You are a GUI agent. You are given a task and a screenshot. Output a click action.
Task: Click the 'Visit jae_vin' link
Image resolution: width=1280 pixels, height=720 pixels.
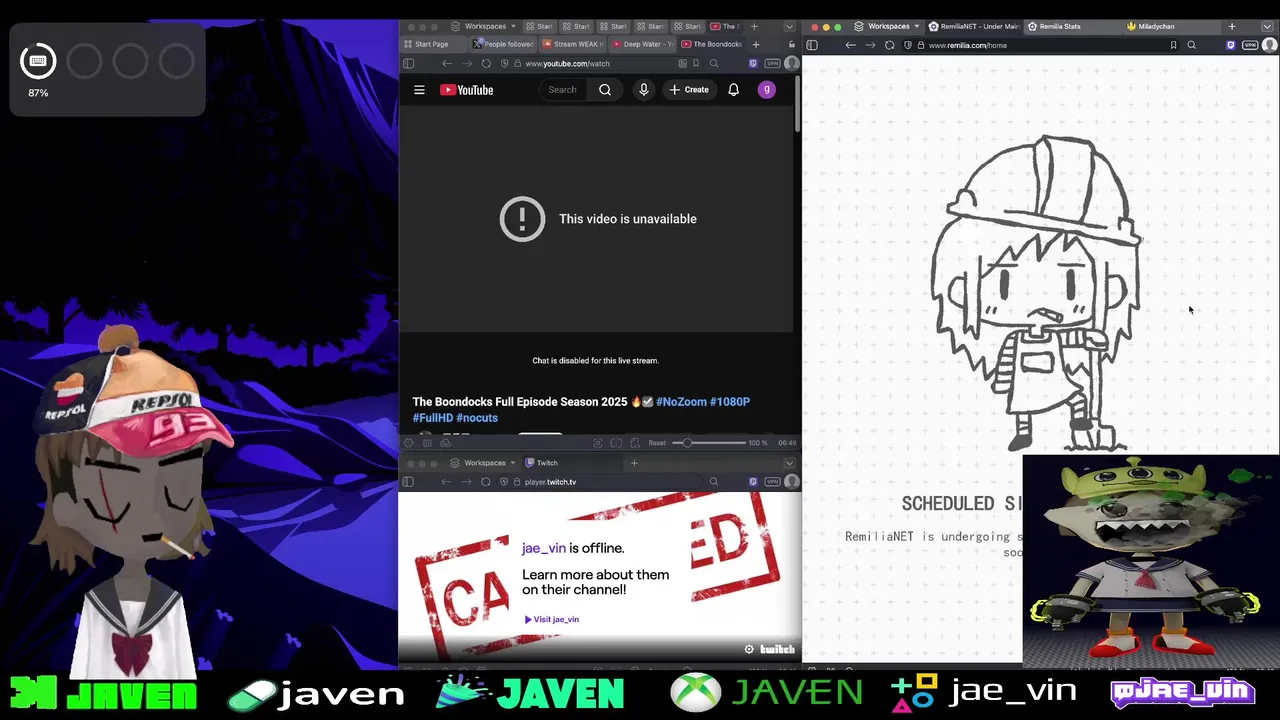[x=551, y=619]
